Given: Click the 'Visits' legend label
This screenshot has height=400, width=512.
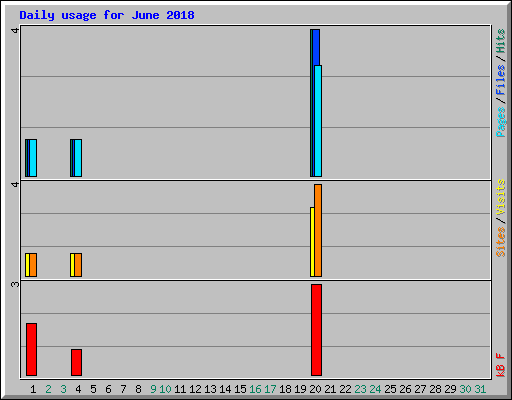Looking at the screenshot, I should point(501,198).
